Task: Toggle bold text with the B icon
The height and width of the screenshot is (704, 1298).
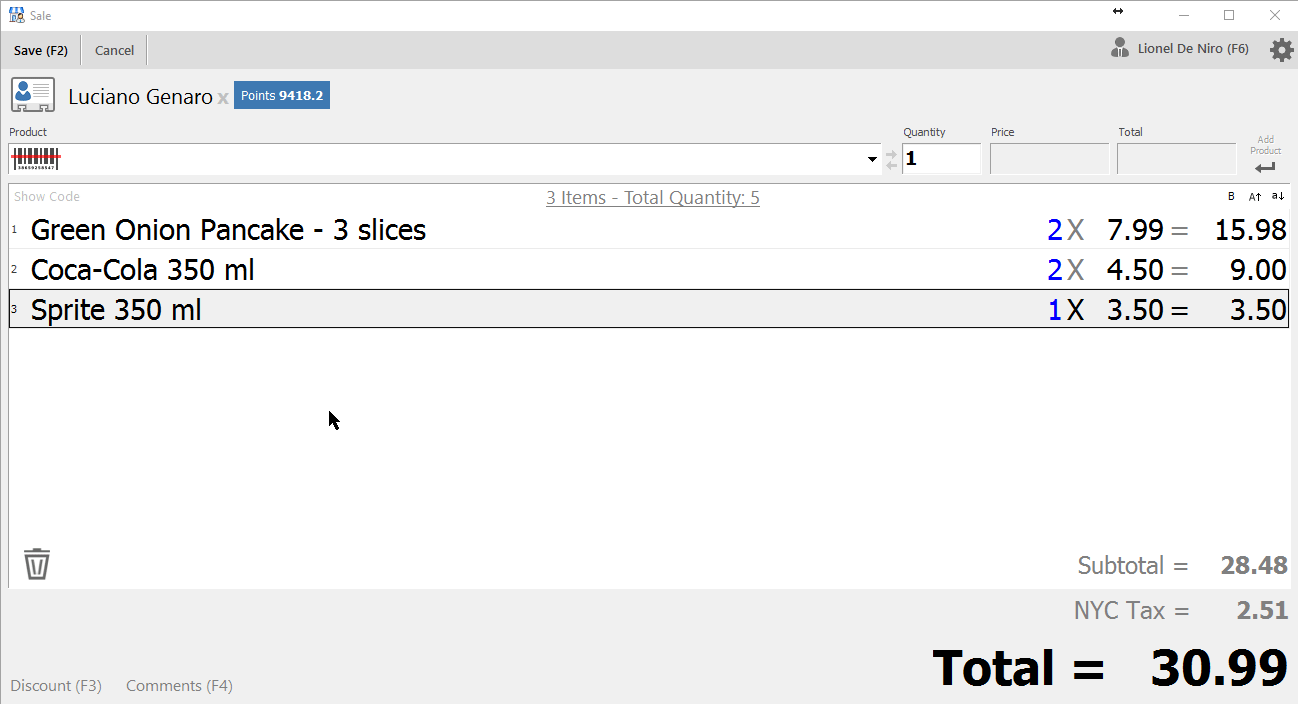Action: point(1231,197)
